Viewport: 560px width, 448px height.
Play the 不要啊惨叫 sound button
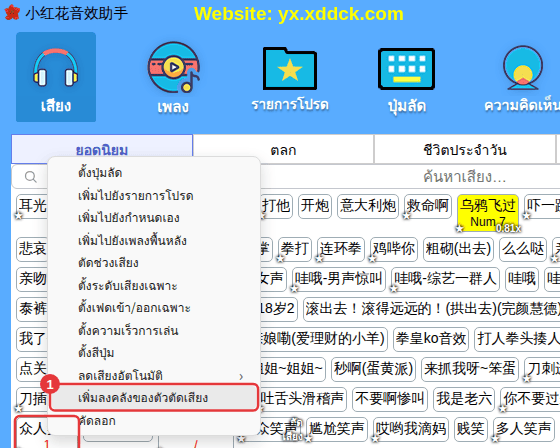pyautogui.click(x=390, y=399)
